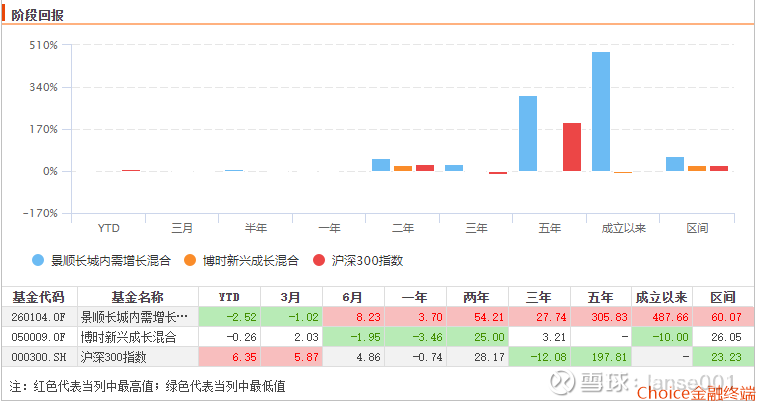The image size is (759, 405).
Task: Click the 三月 axis label
Action: [x=182, y=228]
